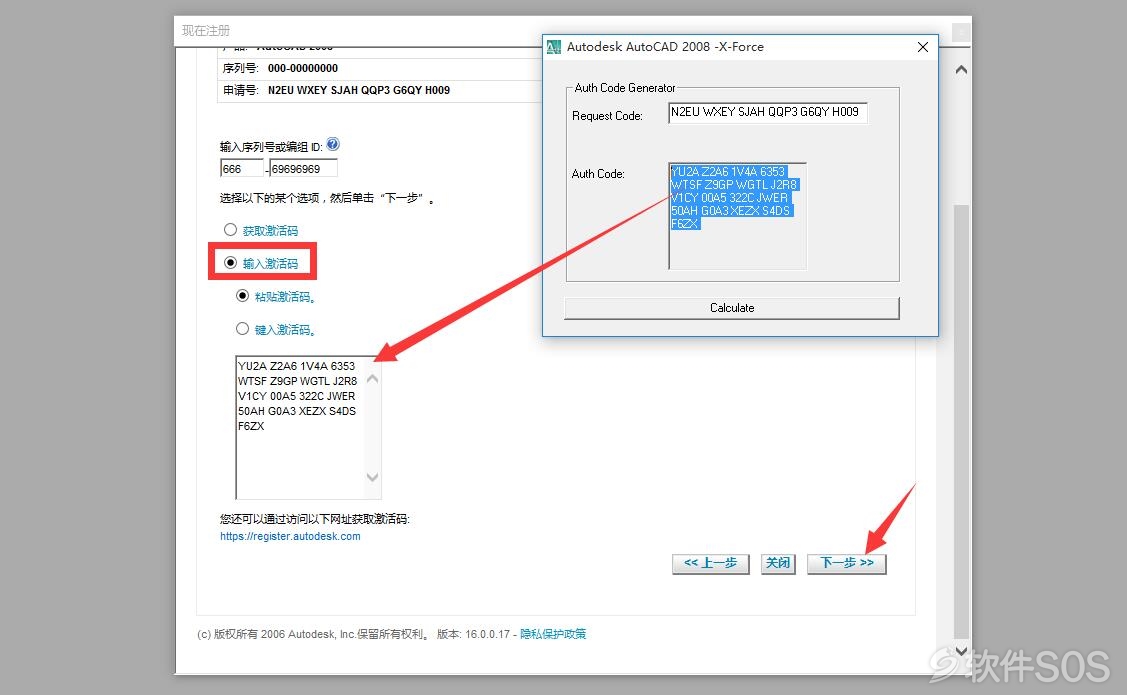Close the Autodesk AutoCAD 2008 X-Force window

pos(923,47)
